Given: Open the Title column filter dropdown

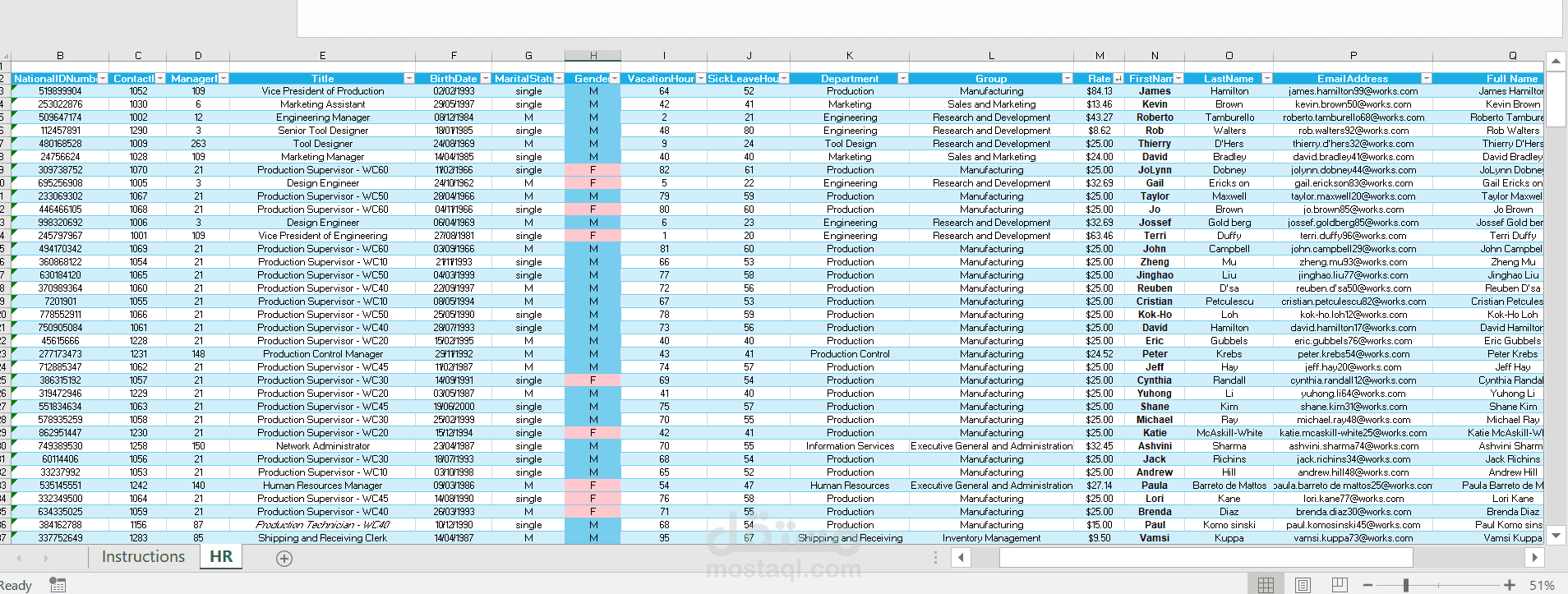Looking at the screenshot, I should tap(409, 78).
